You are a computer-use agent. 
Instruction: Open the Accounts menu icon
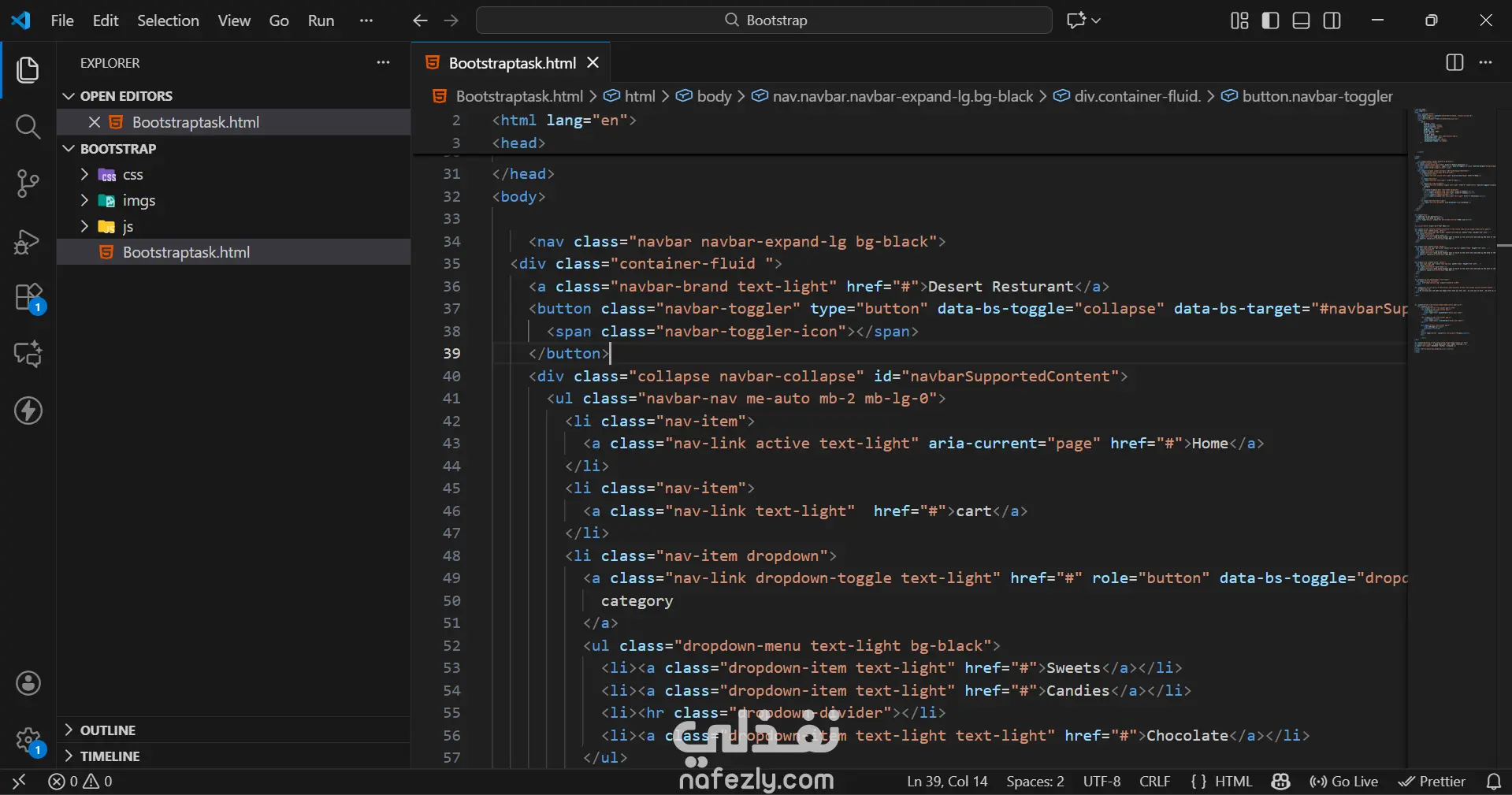pos(28,683)
